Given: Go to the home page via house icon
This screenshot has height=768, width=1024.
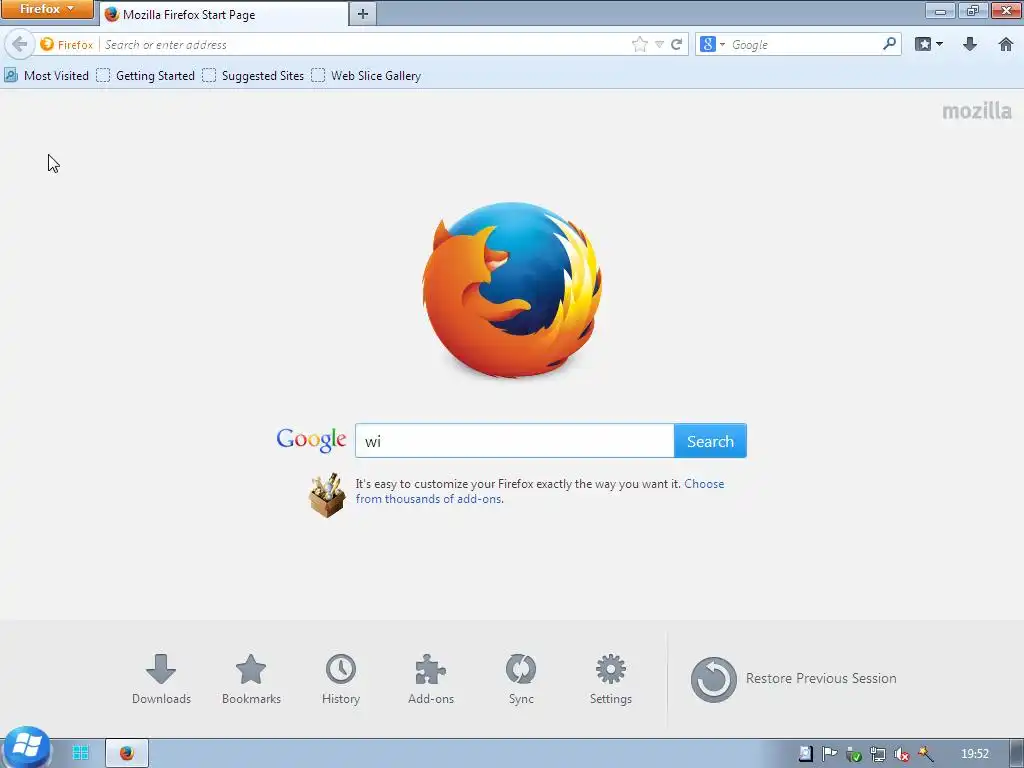Looking at the screenshot, I should click(x=1006, y=44).
